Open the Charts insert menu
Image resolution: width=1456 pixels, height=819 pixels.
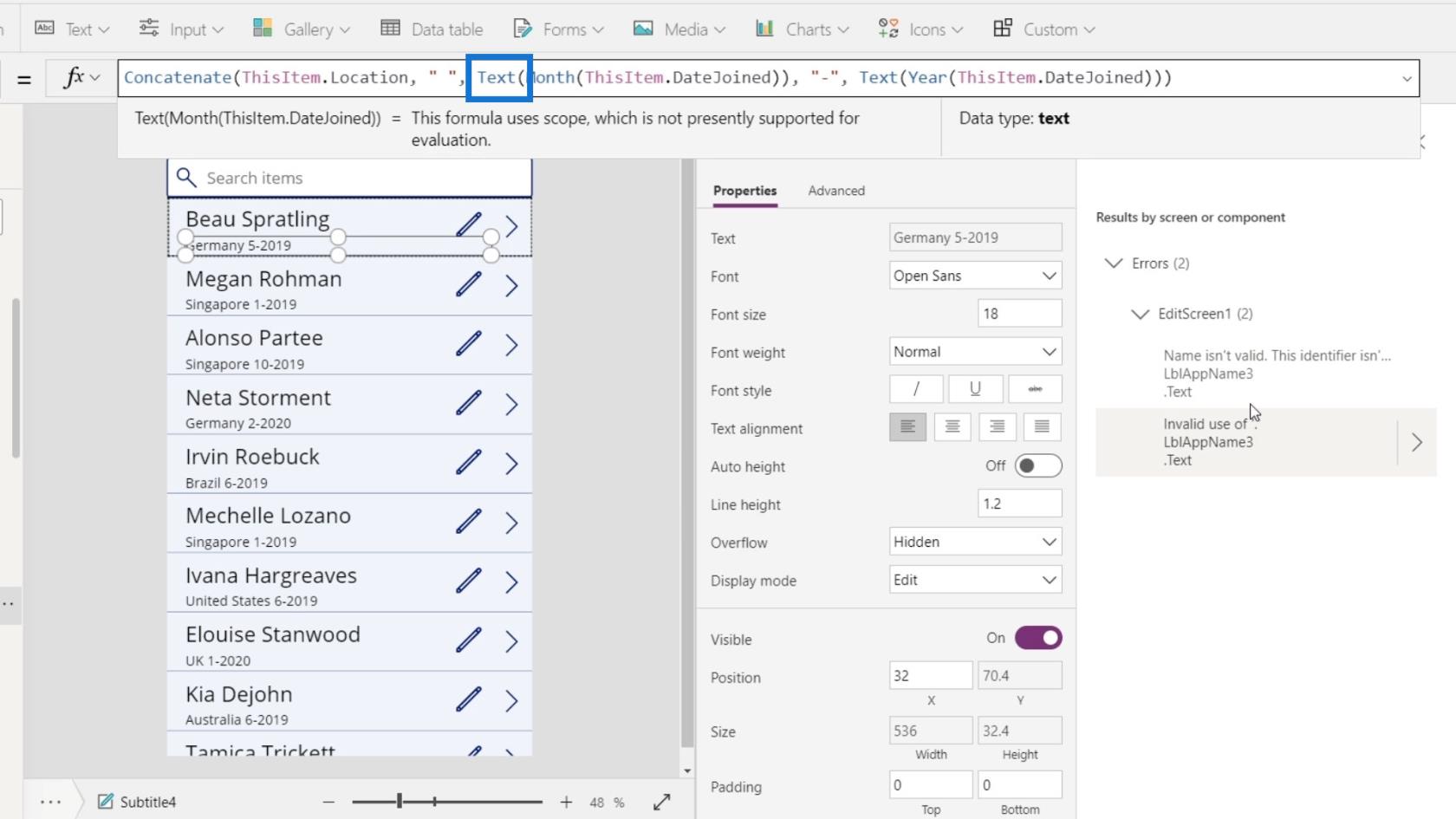[x=802, y=29]
